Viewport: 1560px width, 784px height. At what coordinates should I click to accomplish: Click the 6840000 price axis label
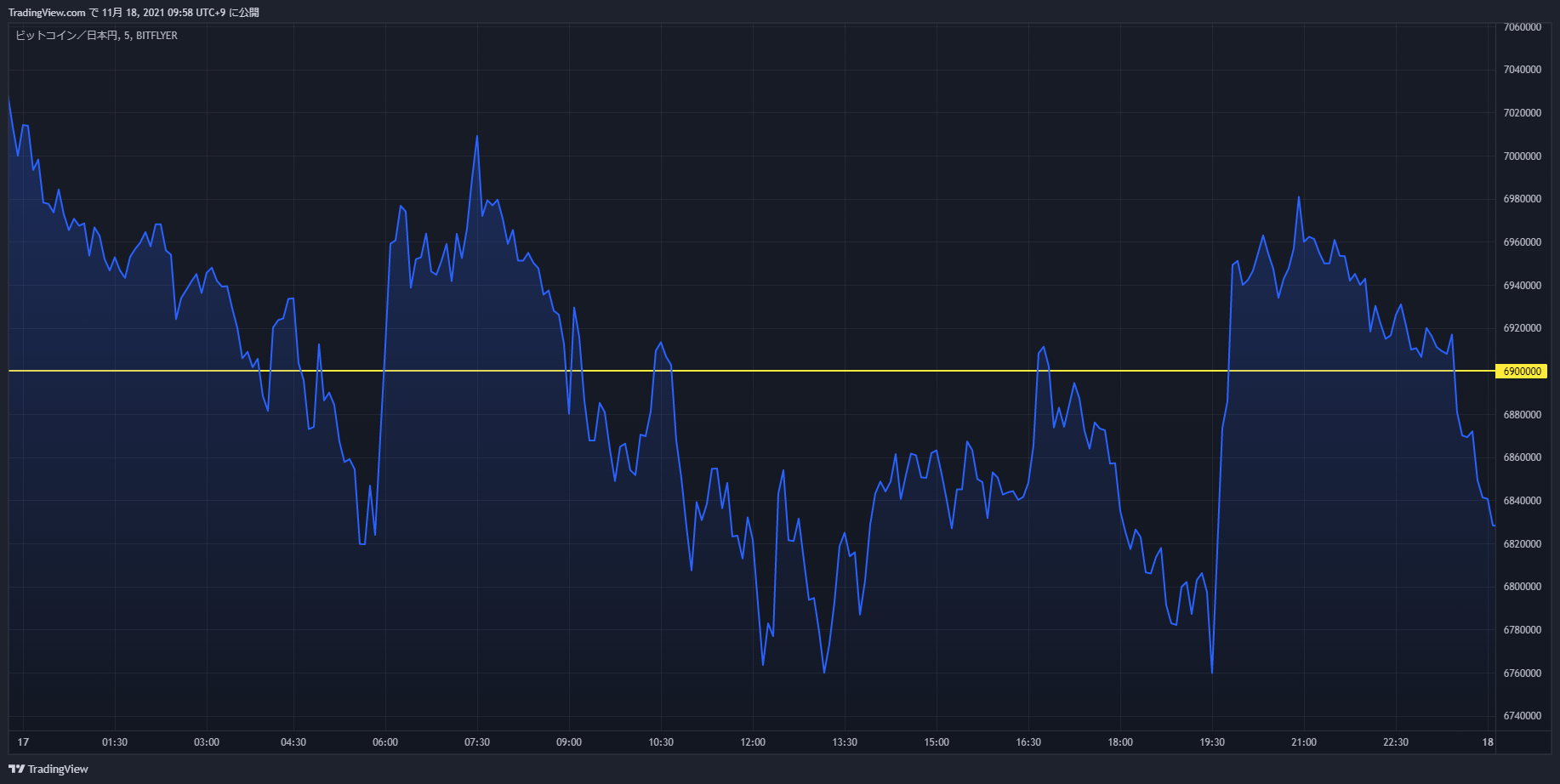point(1523,501)
